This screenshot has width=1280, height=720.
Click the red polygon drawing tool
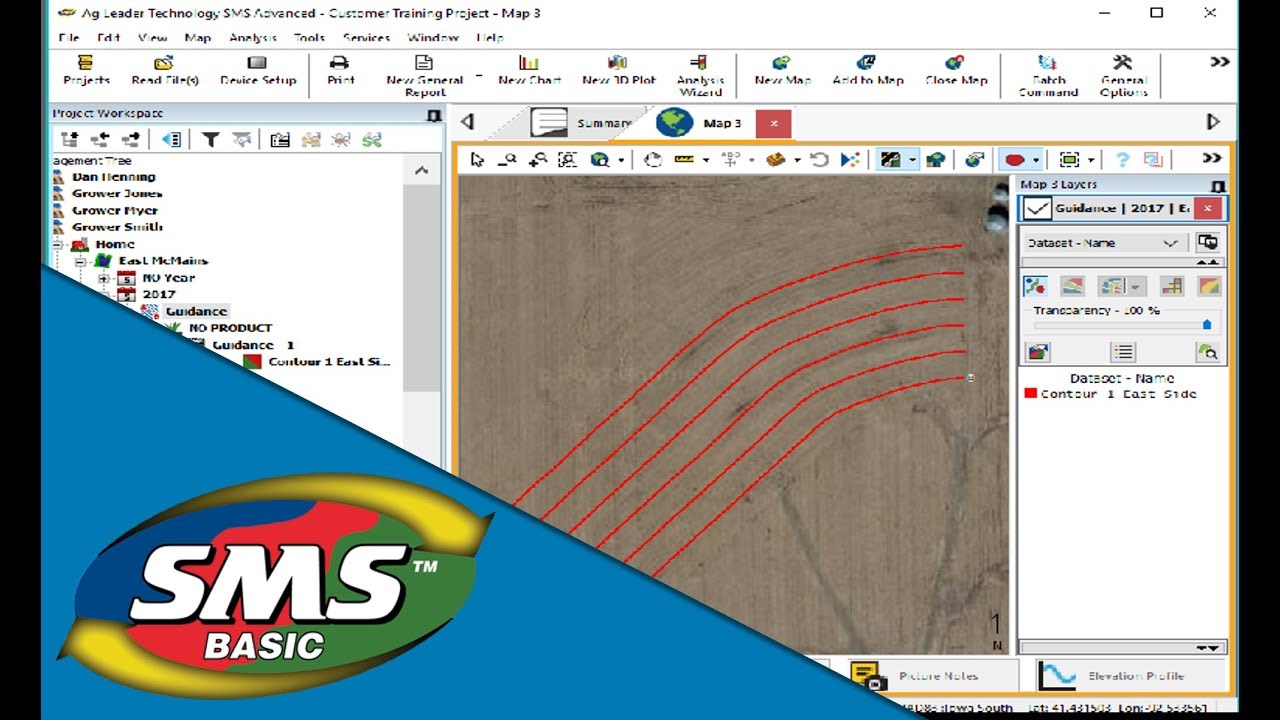[x=1015, y=160]
